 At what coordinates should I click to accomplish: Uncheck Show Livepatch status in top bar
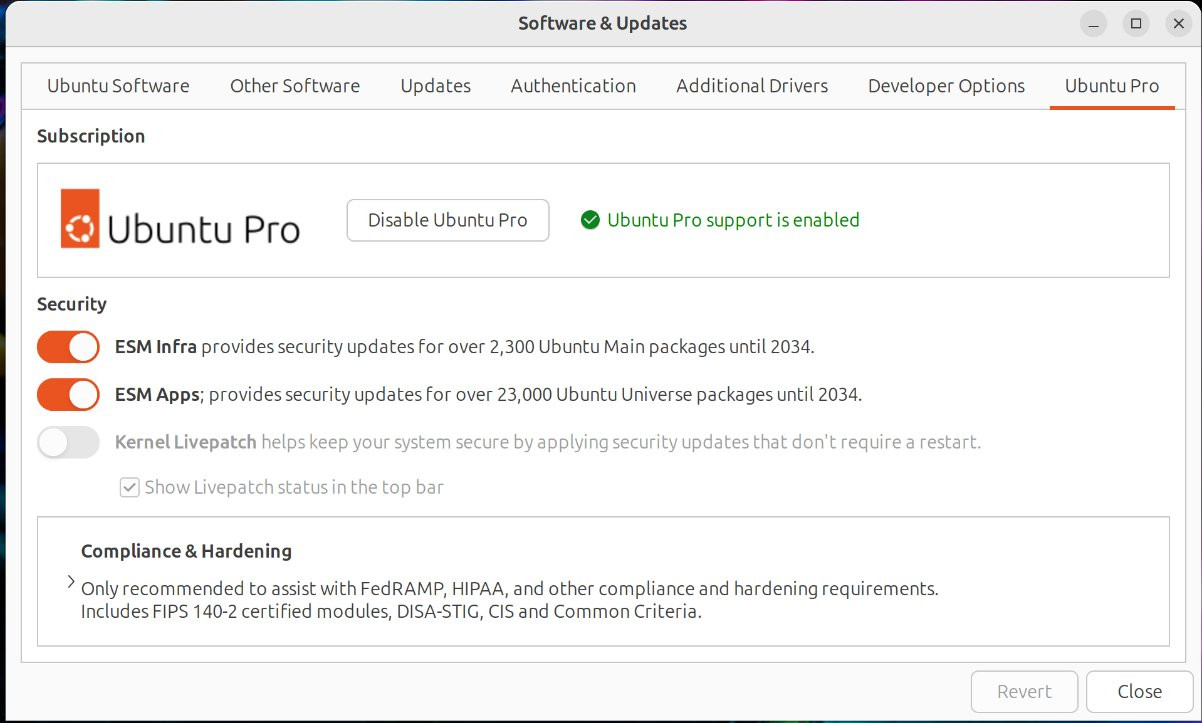[x=129, y=488]
